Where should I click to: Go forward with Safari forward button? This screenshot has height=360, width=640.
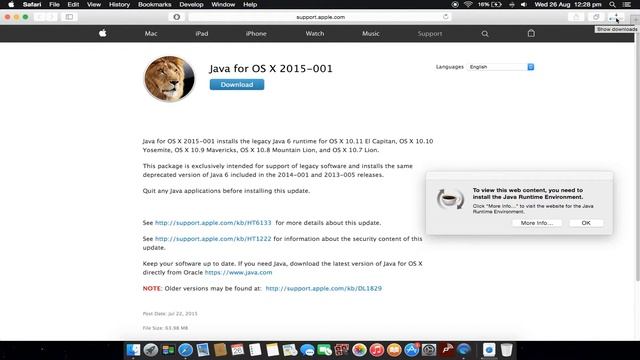click(x=51, y=17)
